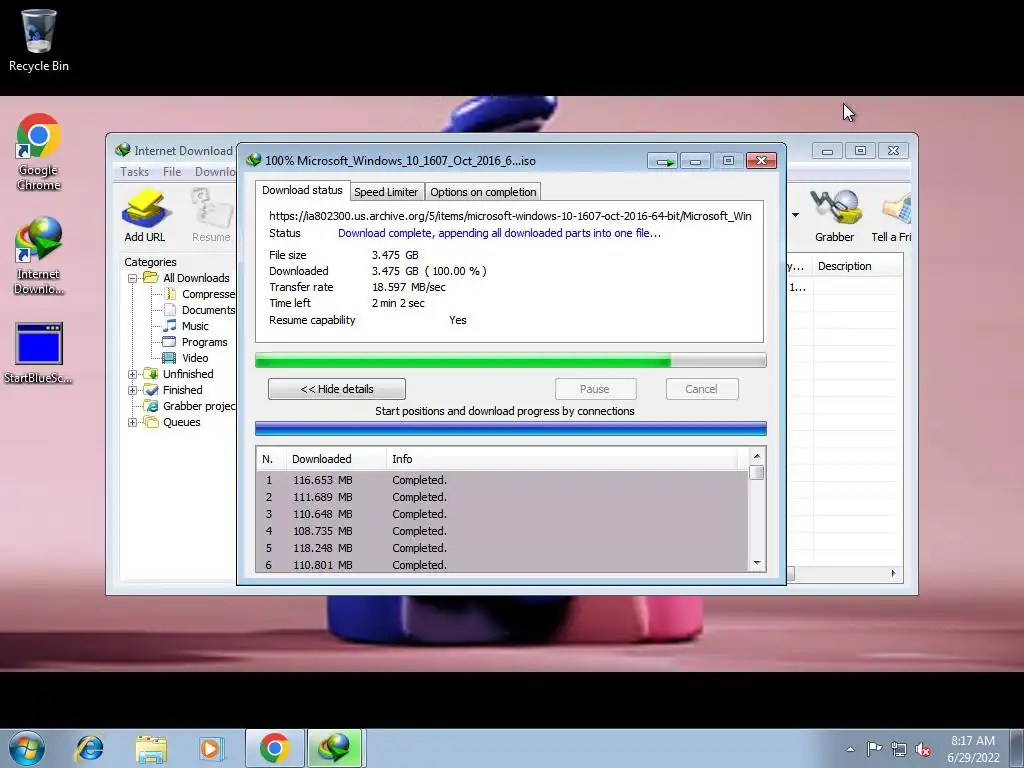1024x768 pixels.
Task: Open the Downloads menu
Action: pyautogui.click(x=215, y=172)
